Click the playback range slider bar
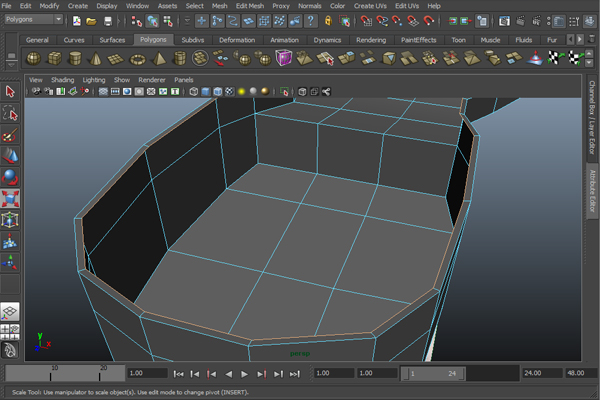 (x=433, y=373)
